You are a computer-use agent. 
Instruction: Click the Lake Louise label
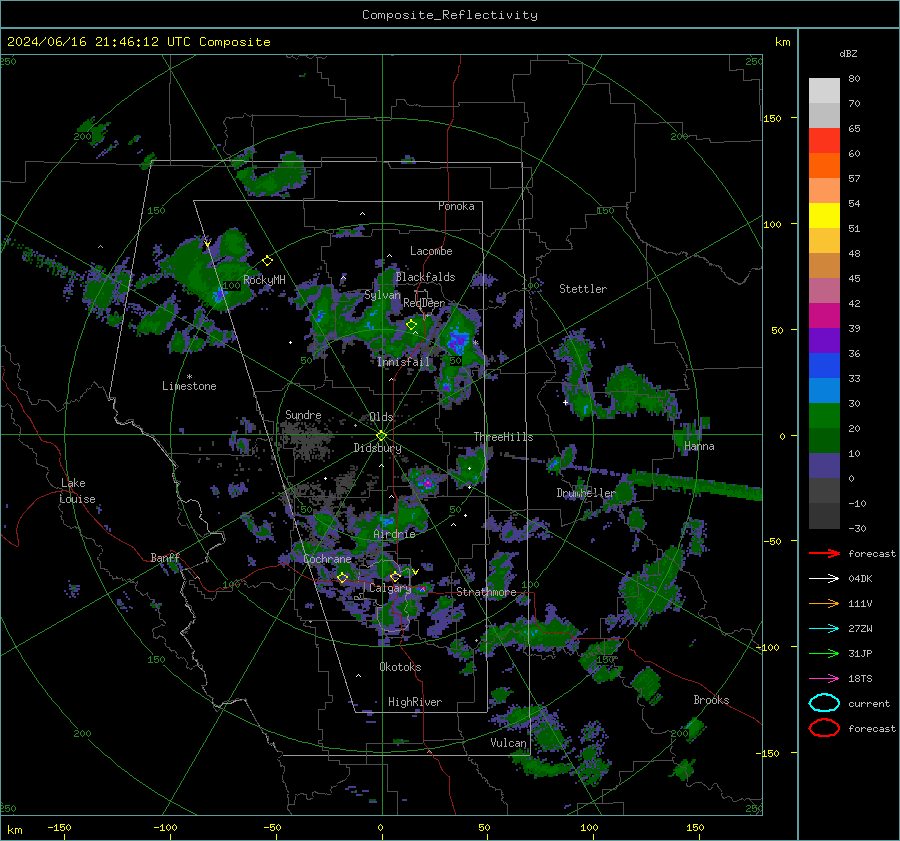(x=77, y=491)
